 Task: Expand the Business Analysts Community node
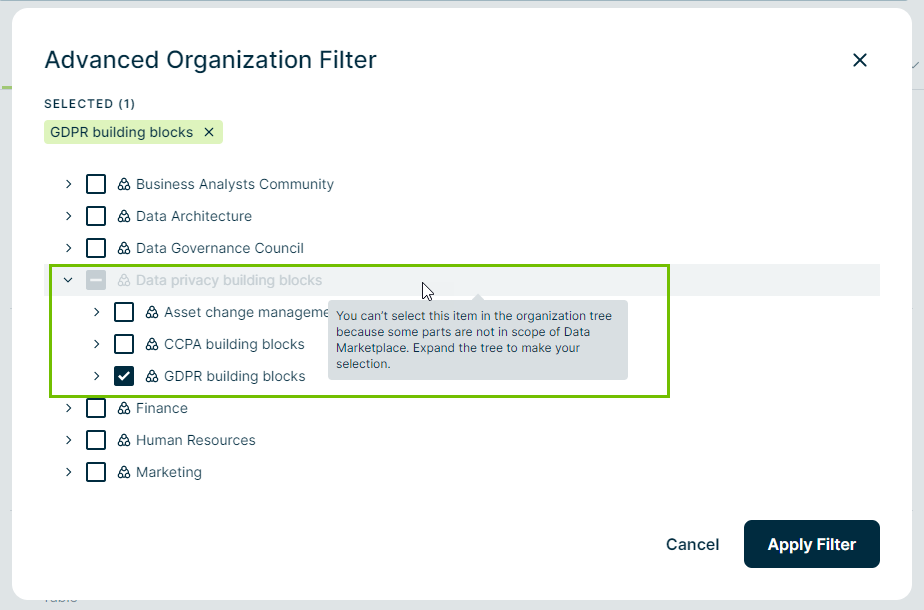[68, 184]
